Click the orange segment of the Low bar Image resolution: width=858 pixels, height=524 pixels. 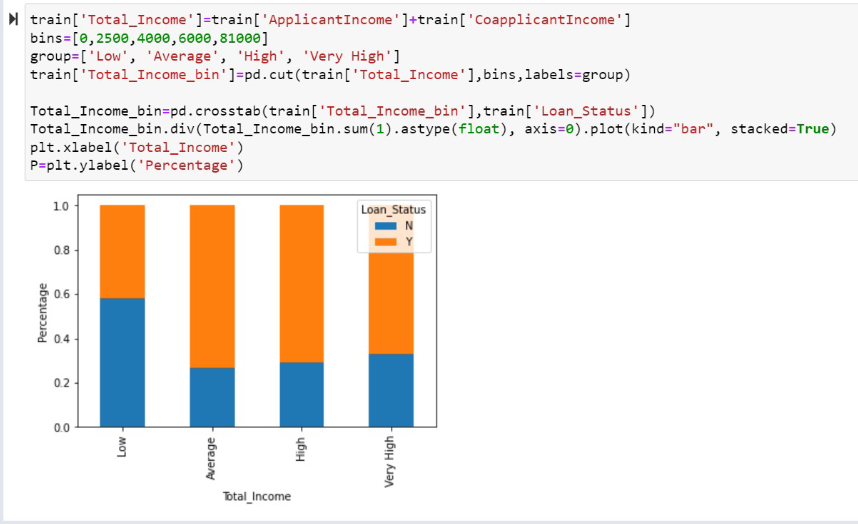pyautogui.click(x=122, y=252)
